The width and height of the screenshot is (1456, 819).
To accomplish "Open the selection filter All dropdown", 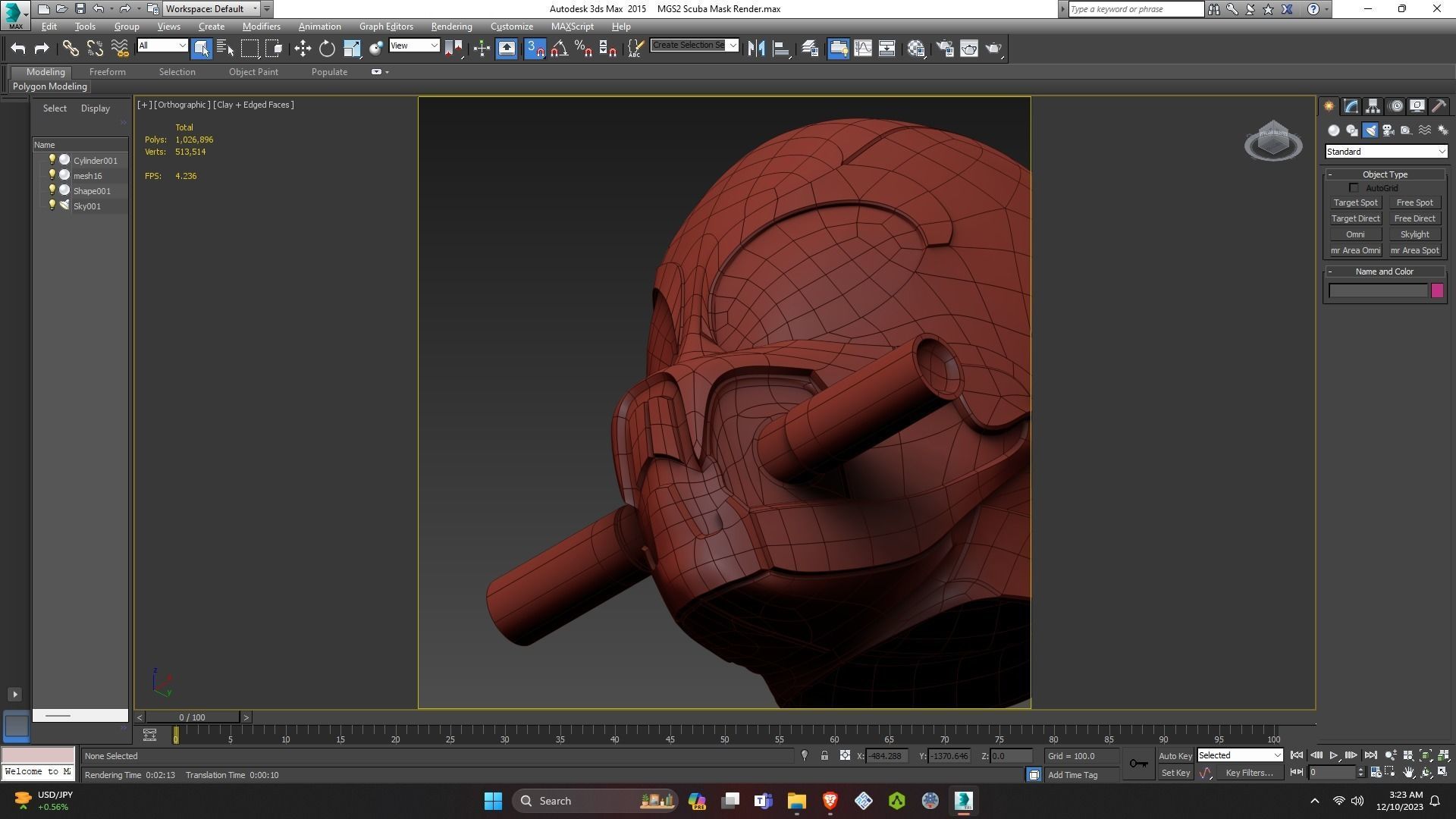I will pos(162,45).
